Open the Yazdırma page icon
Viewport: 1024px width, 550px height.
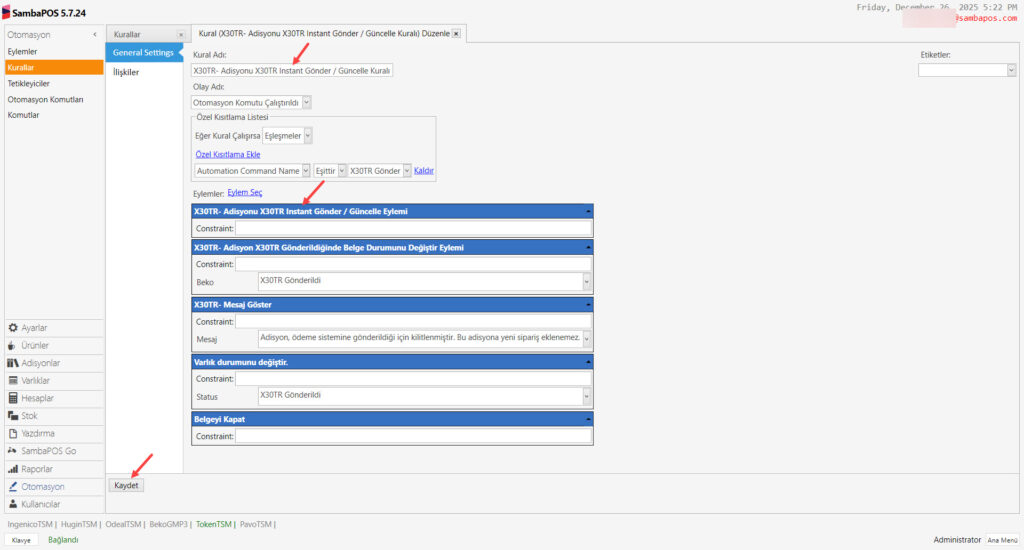click(13, 434)
